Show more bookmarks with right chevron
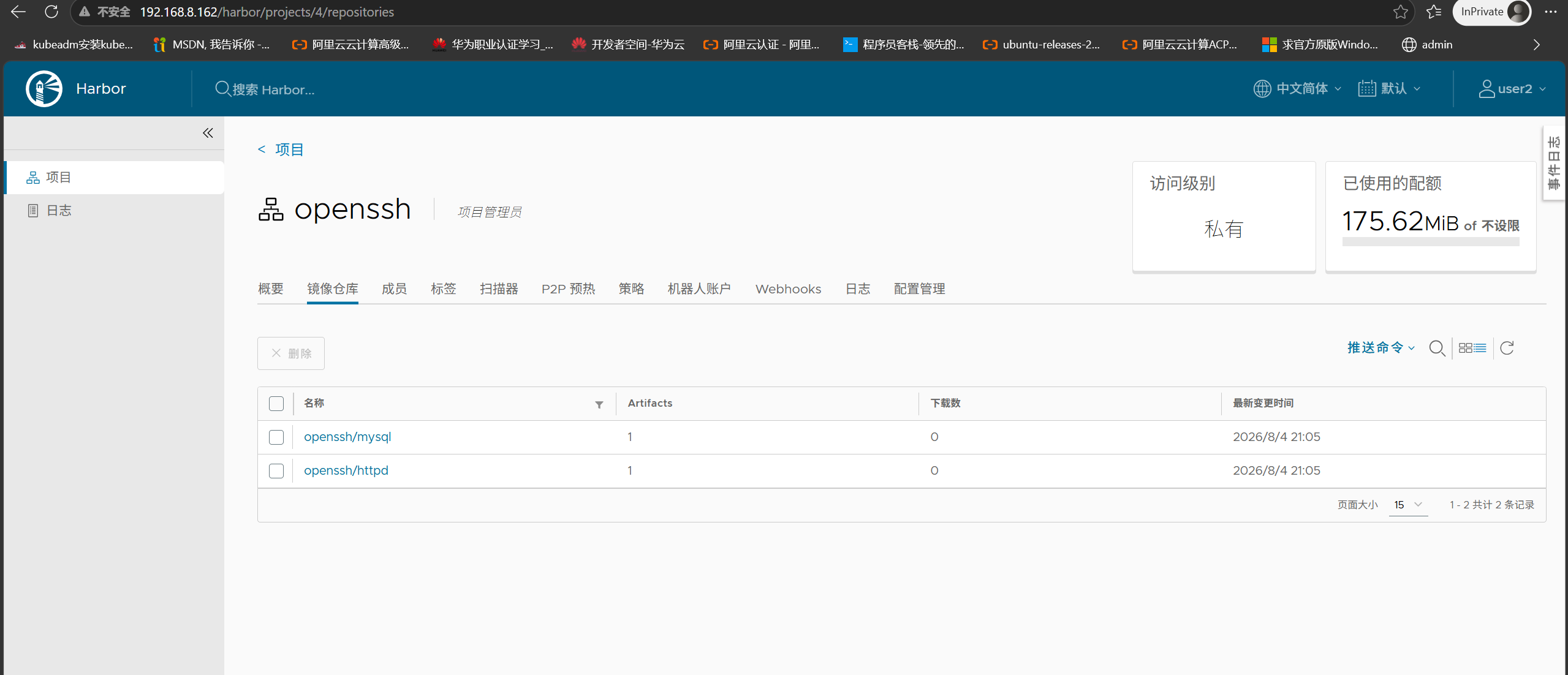The width and height of the screenshot is (1568, 675). 1536,45
